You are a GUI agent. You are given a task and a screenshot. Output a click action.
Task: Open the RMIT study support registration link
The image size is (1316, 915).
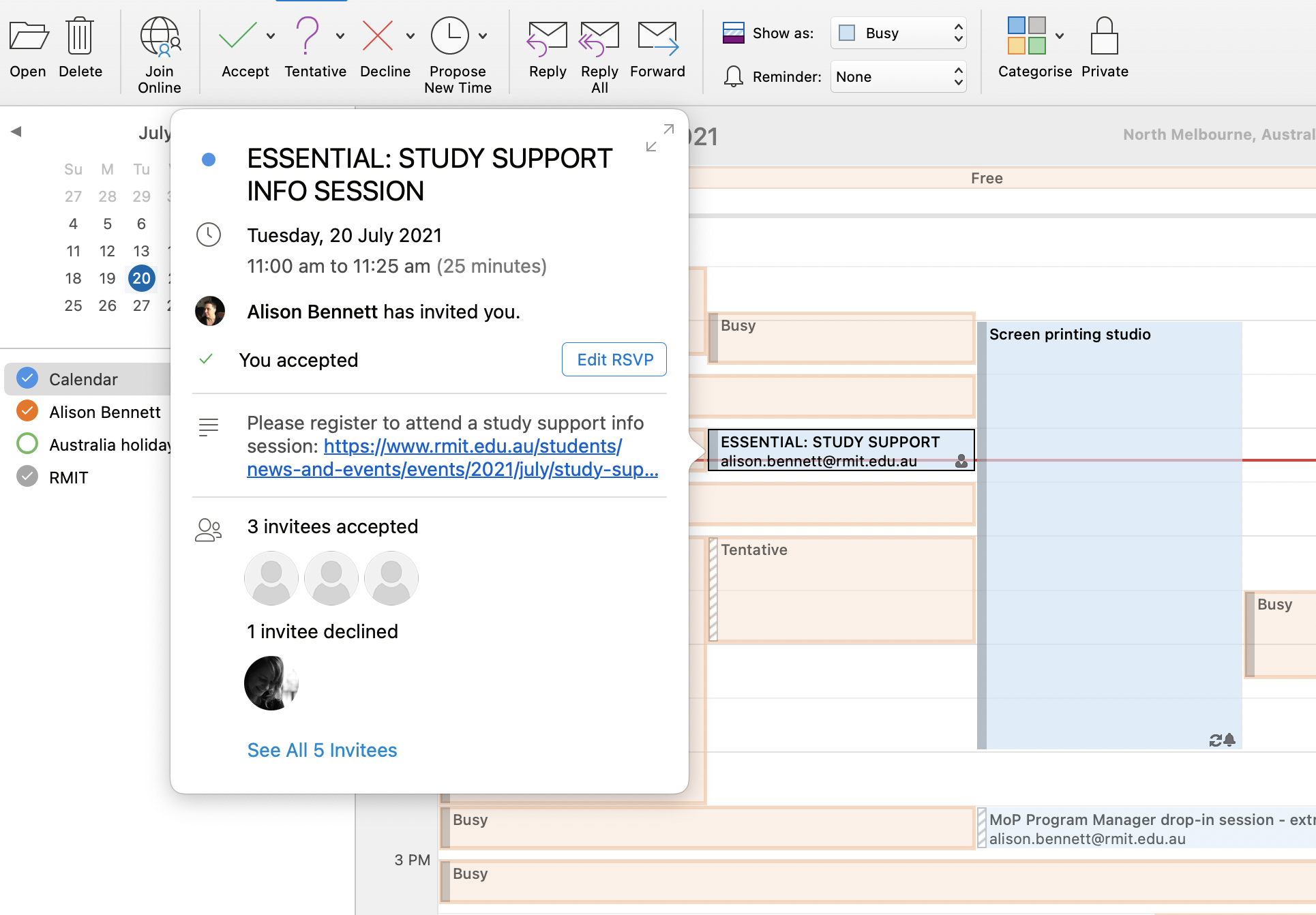pyautogui.click(x=453, y=457)
